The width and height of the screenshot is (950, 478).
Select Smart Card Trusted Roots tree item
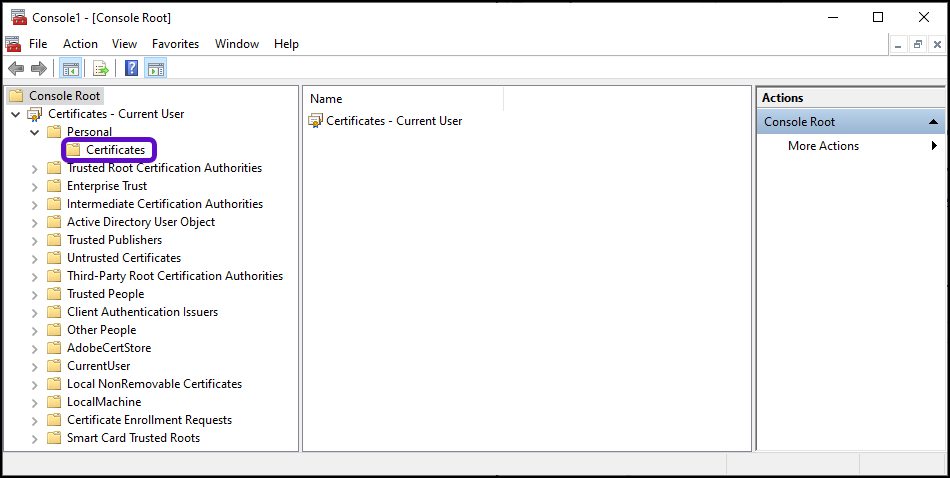click(133, 438)
